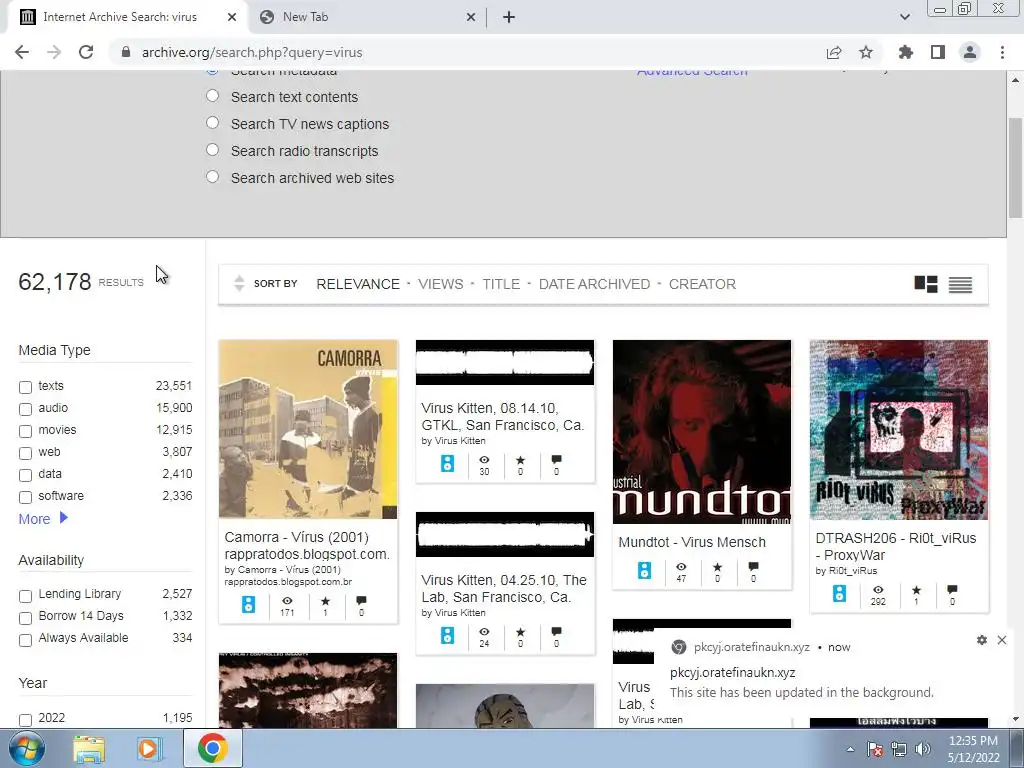The width and height of the screenshot is (1024, 768).
Task: Open the Extensions puzzle icon
Action: point(906,52)
